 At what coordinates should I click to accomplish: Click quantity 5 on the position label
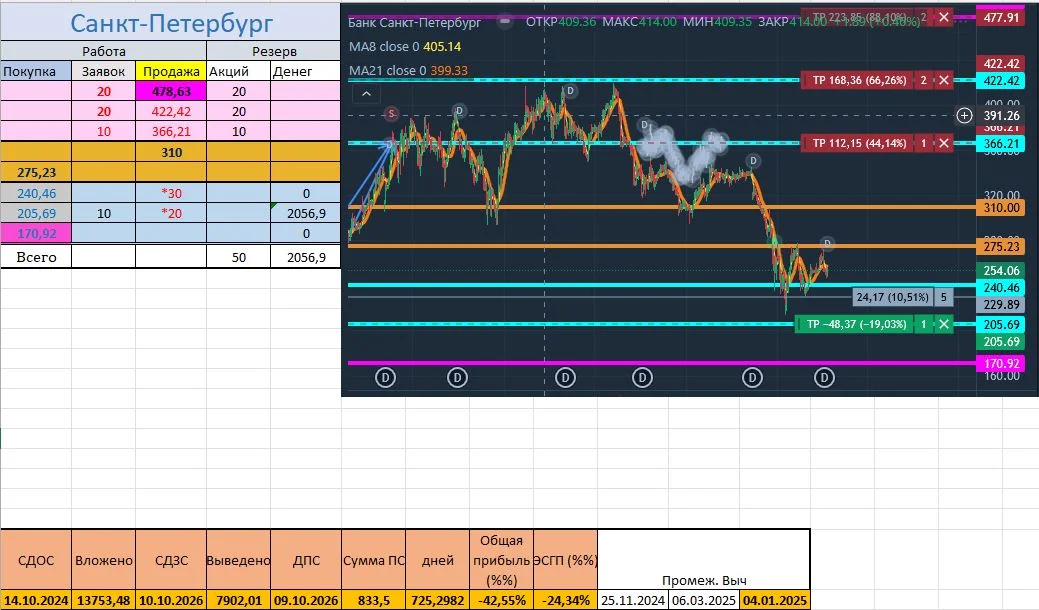[944, 297]
